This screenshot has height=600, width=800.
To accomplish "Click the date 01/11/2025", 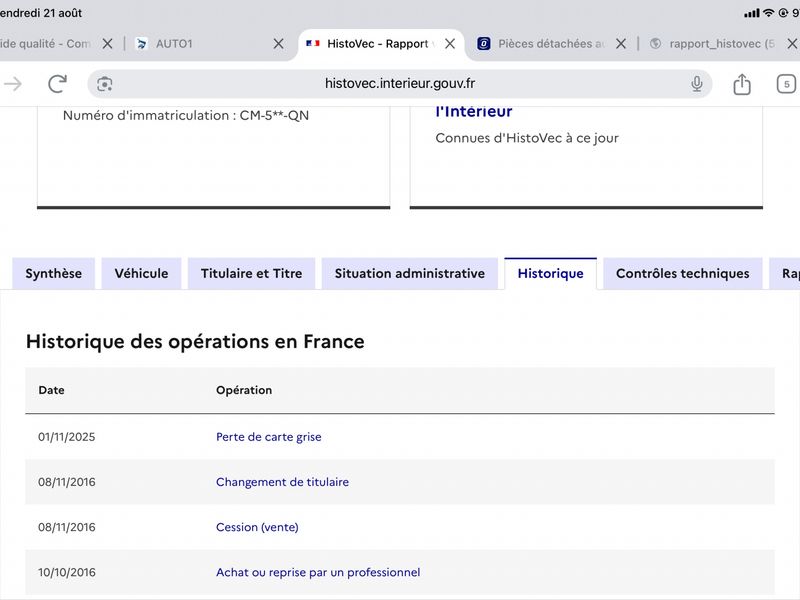I will tap(66, 437).
